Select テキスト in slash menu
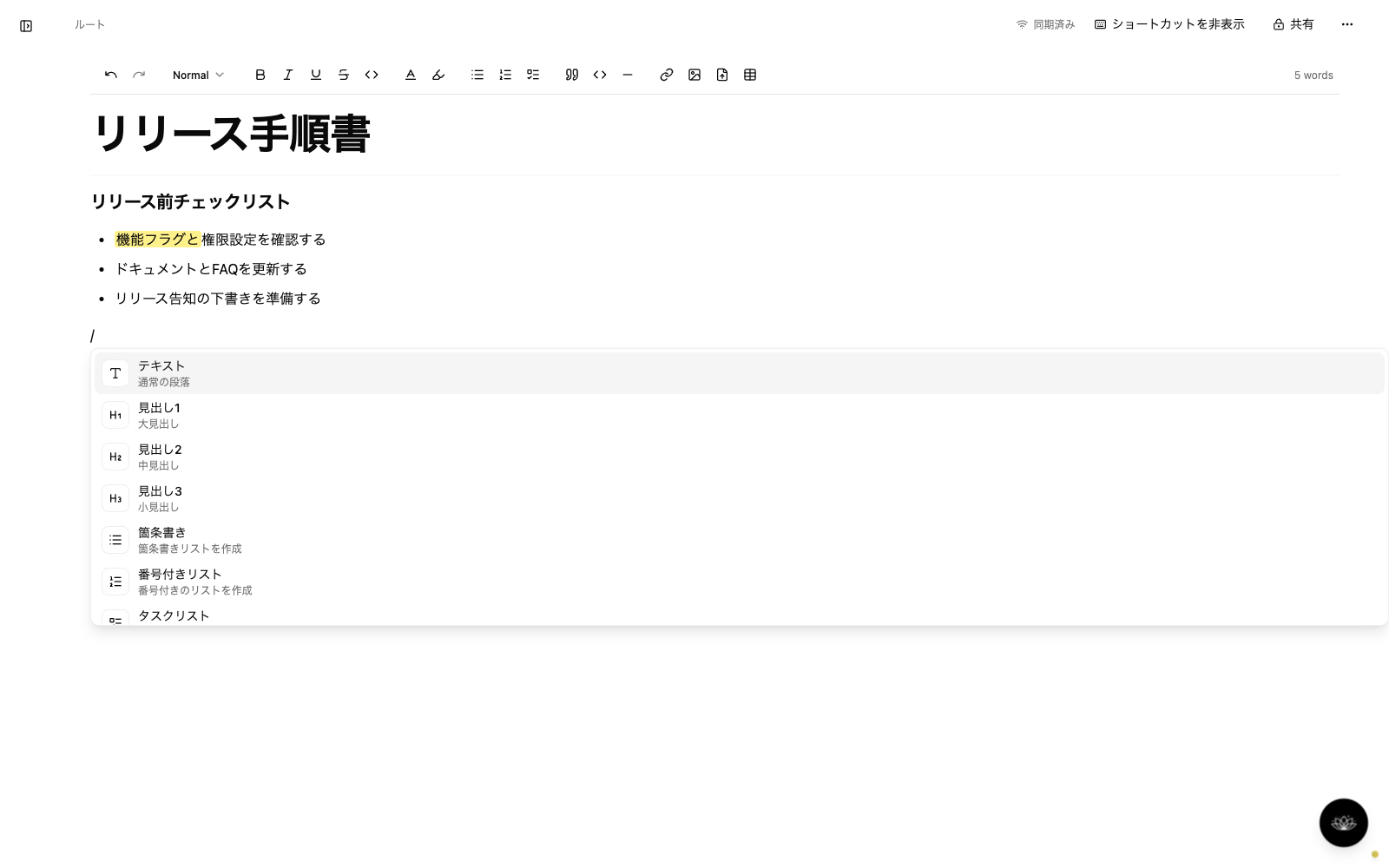 tap(739, 373)
